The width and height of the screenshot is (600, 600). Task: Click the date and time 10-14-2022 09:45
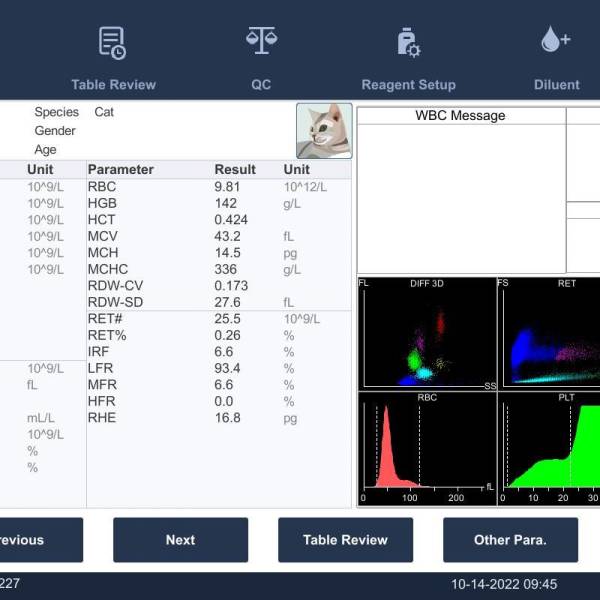(504, 584)
